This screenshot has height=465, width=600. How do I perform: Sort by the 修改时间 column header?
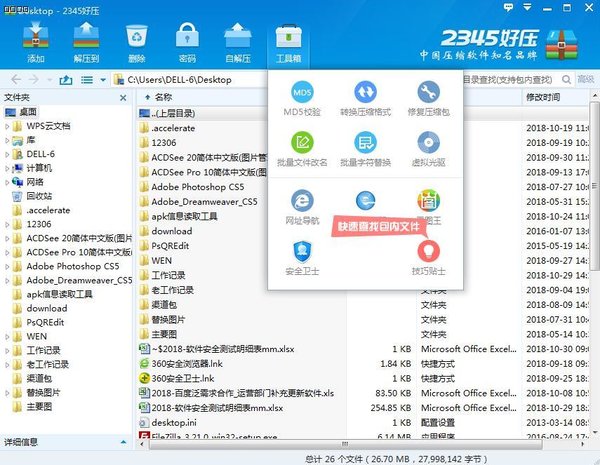click(543, 97)
